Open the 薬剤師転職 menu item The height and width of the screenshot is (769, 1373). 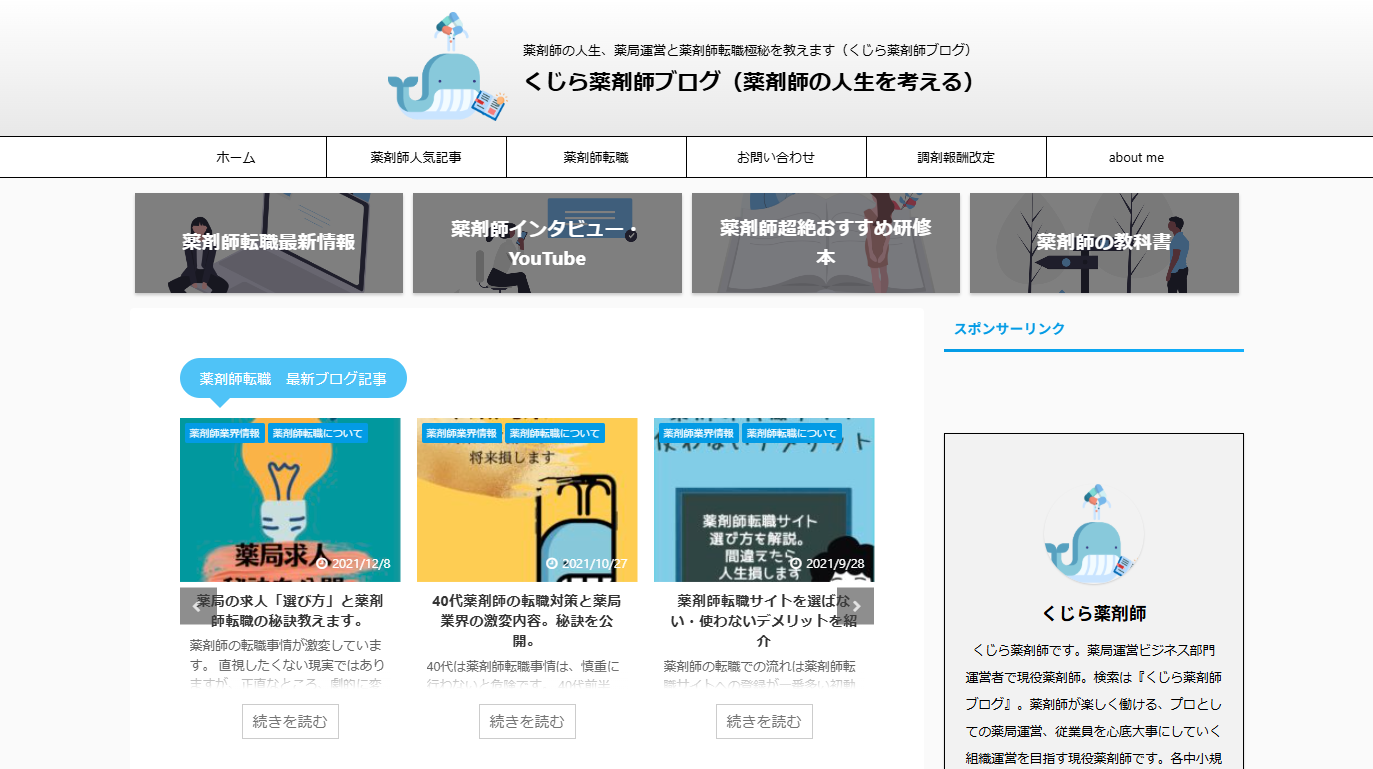click(596, 157)
